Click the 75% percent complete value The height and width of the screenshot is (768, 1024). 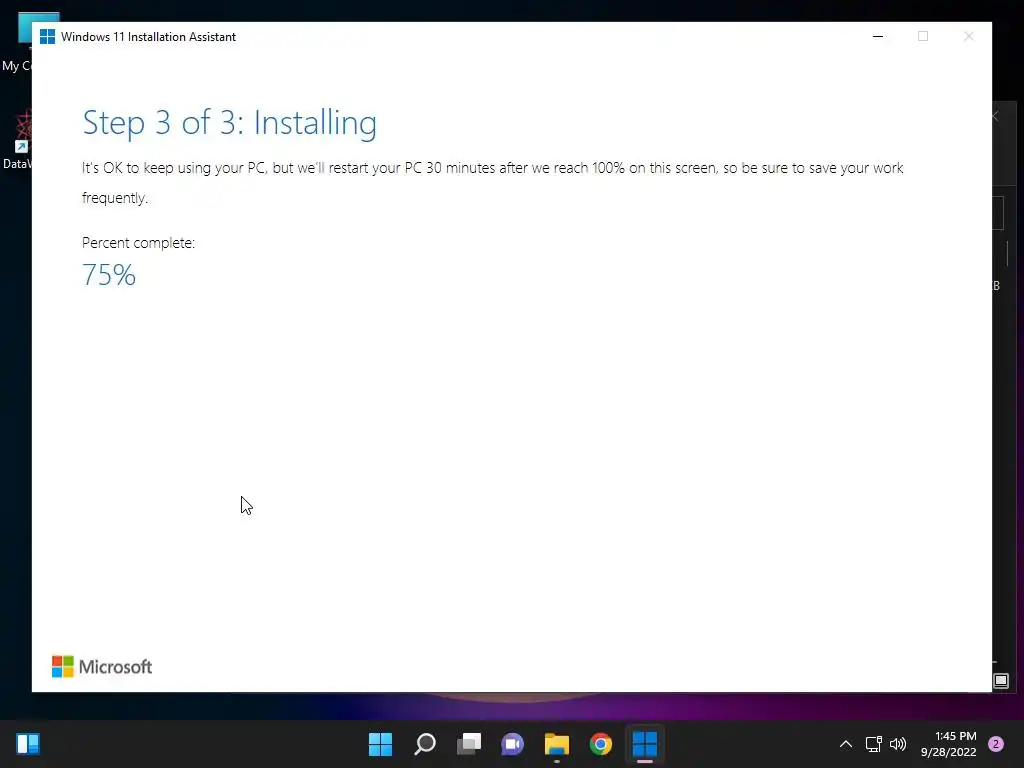109,274
